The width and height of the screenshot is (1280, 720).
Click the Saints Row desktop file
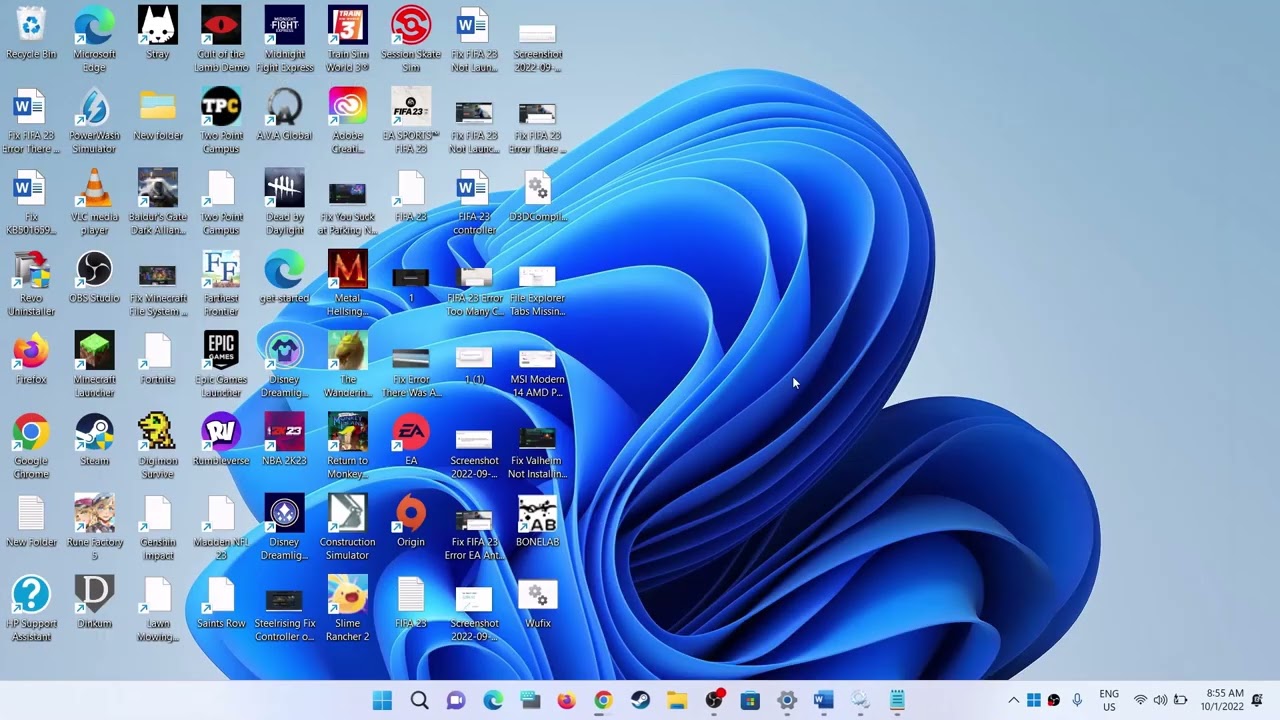[221, 602]
